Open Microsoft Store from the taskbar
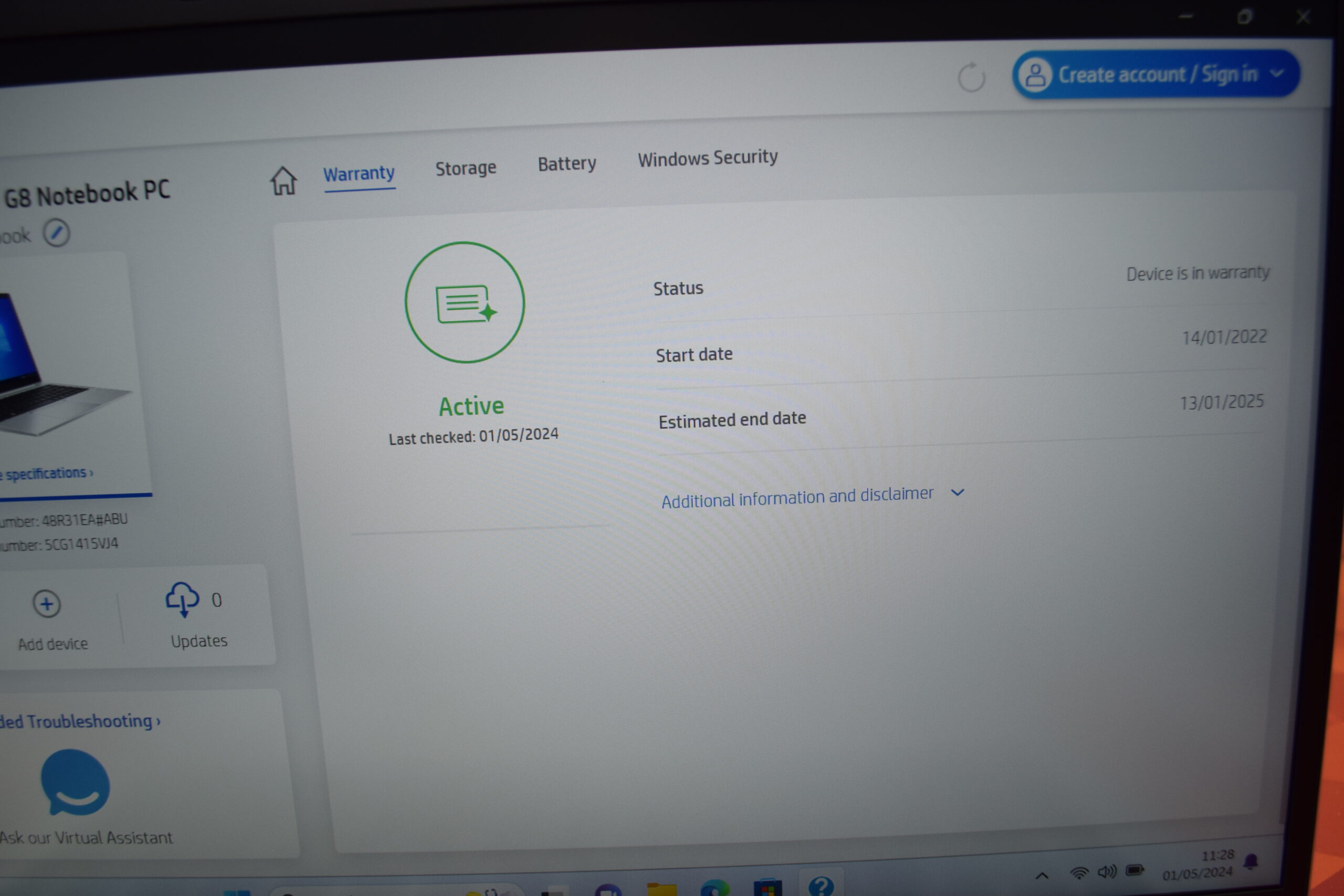The width and height of the screenshot is (1344, 896). 768,888
